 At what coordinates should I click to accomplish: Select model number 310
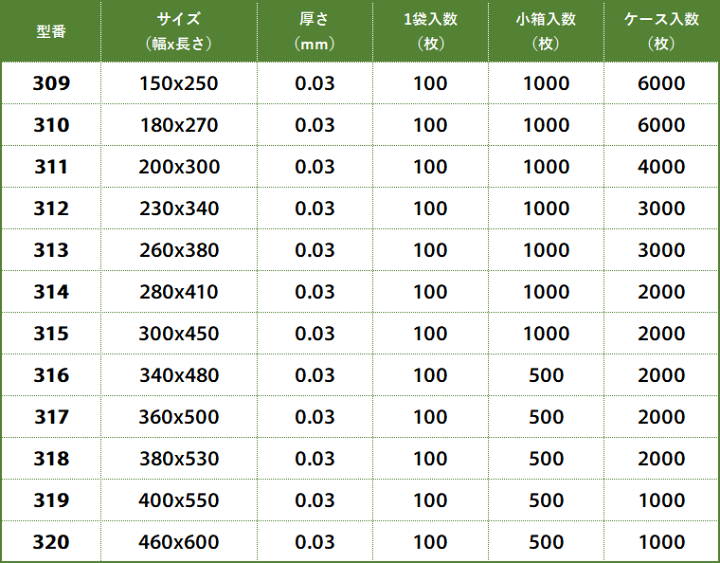pyautogui.click(x=51, y=125)
